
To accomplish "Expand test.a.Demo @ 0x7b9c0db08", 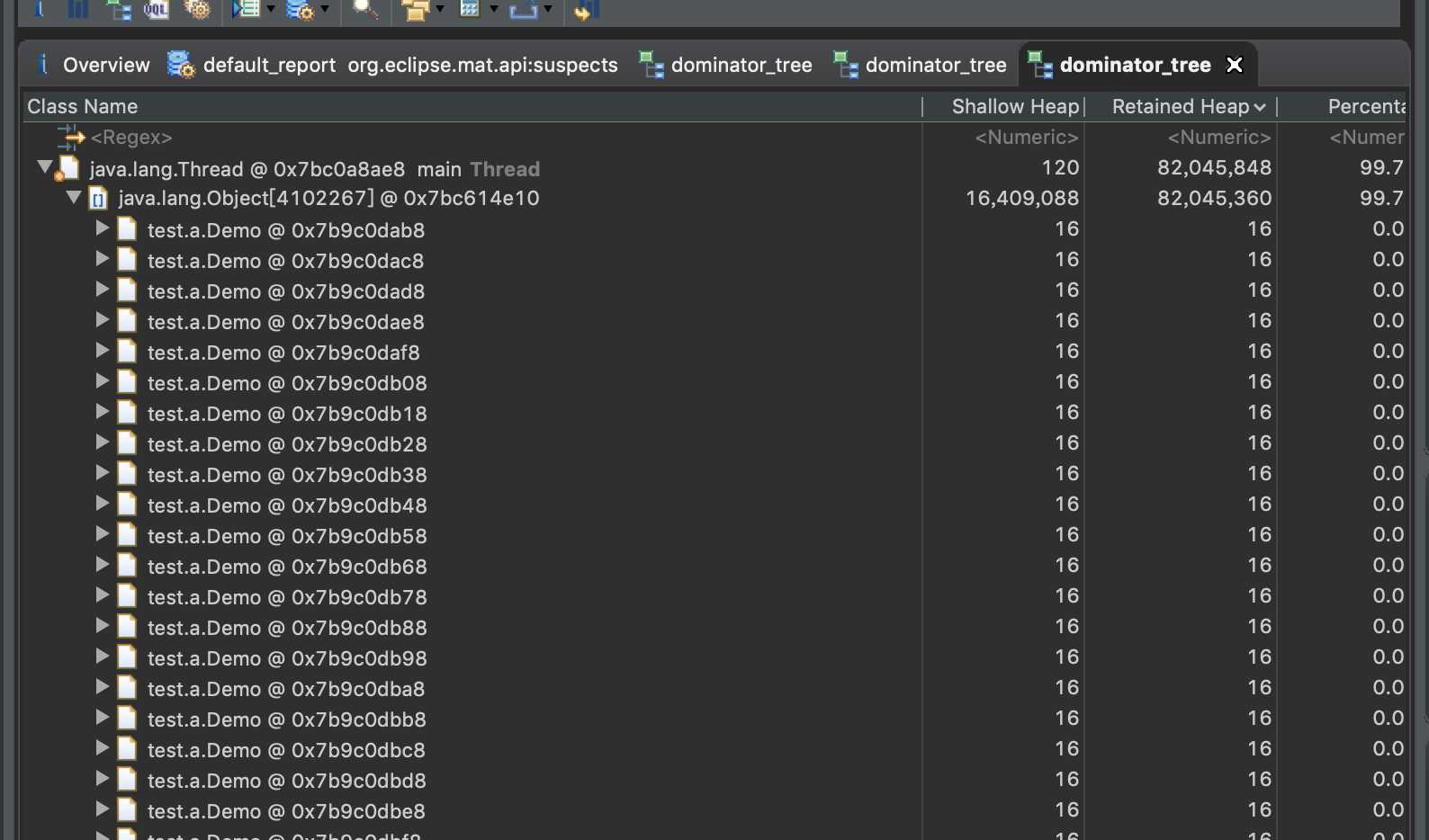I will 103,381.
